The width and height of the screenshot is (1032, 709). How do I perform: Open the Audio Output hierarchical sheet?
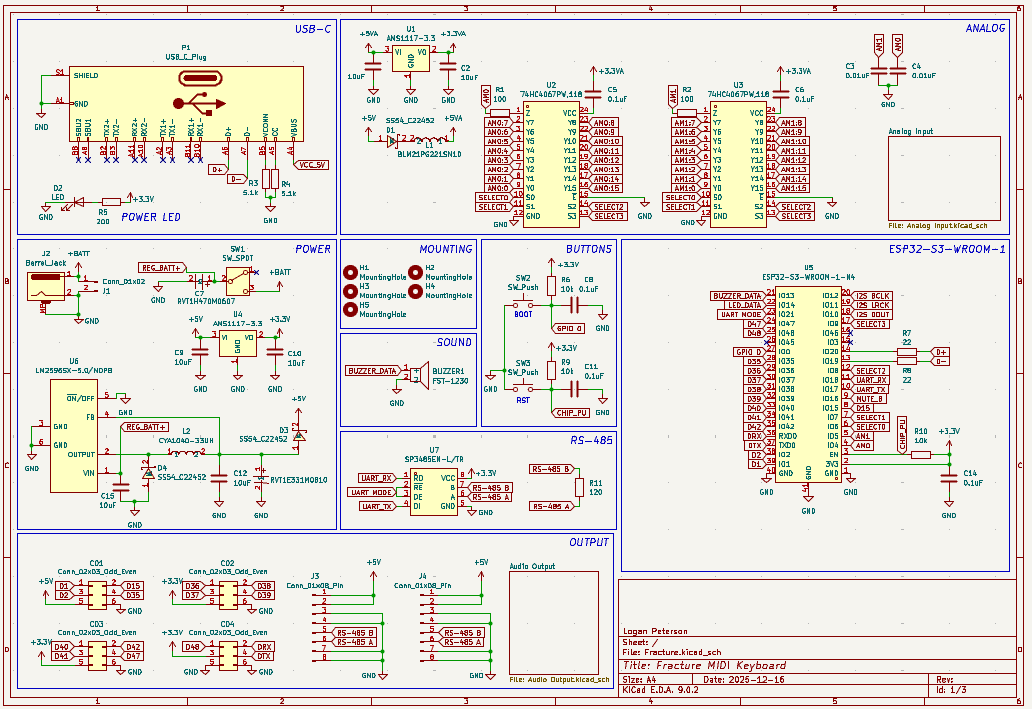pyautogui.click(x=551, y=622)
